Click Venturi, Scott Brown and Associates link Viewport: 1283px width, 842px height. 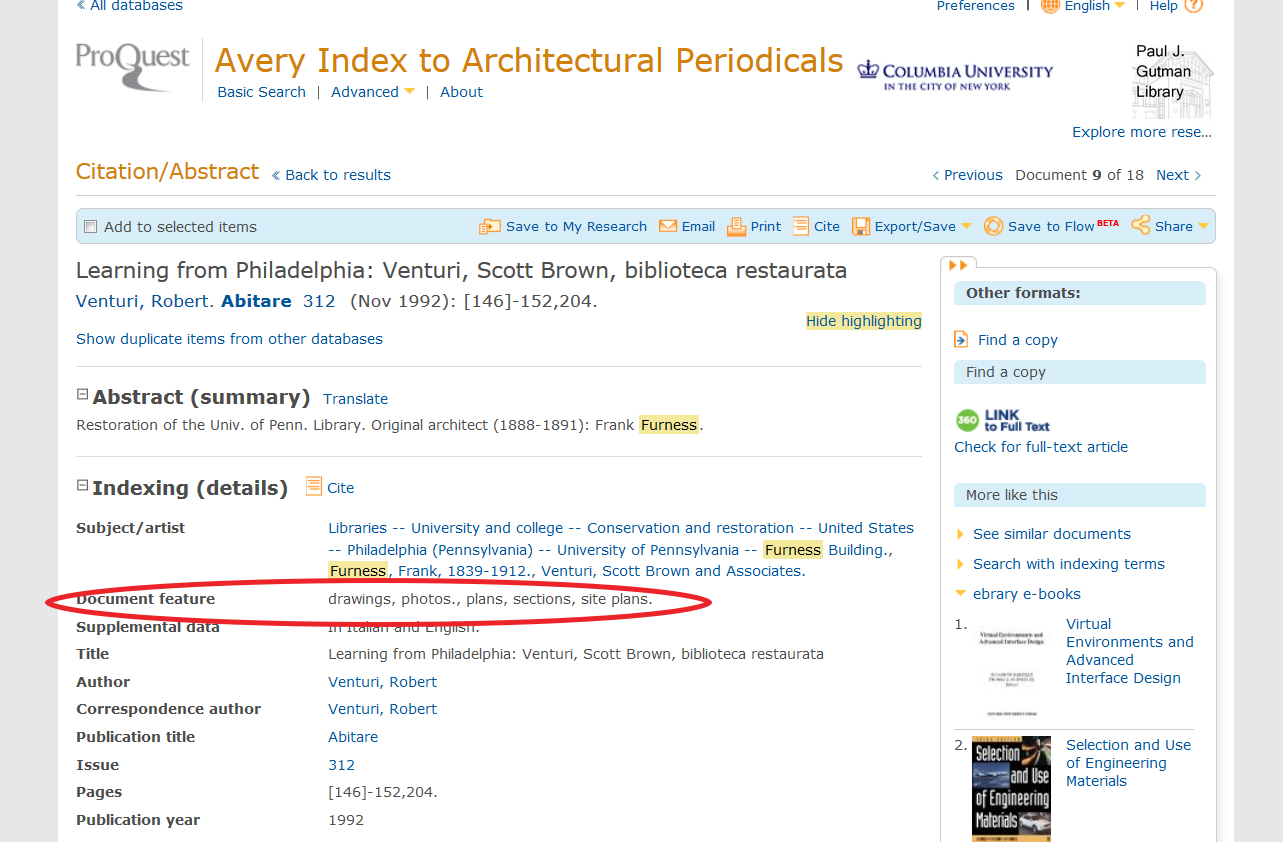click(x=671, y=571)
